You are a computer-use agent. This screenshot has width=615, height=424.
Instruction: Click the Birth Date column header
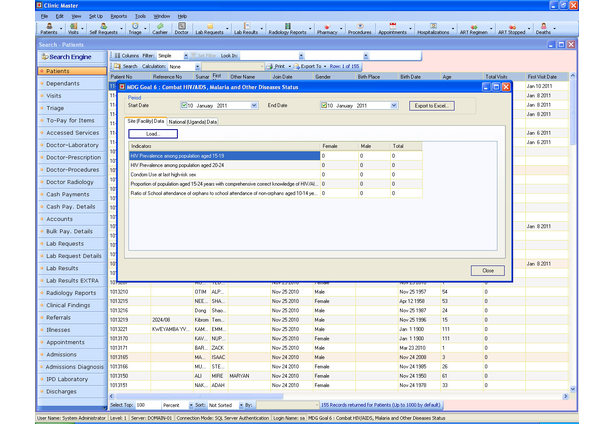(419, 77)
